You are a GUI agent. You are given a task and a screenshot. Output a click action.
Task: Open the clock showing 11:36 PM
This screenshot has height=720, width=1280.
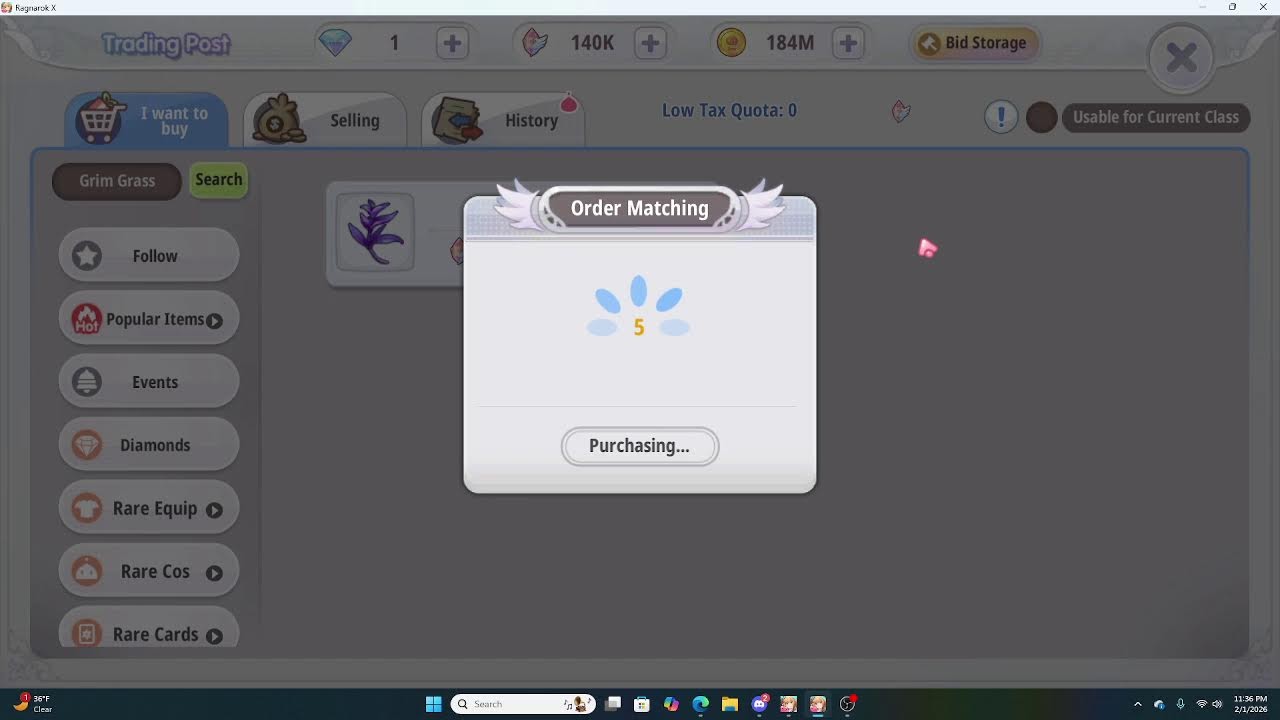tap(1250, 704)
